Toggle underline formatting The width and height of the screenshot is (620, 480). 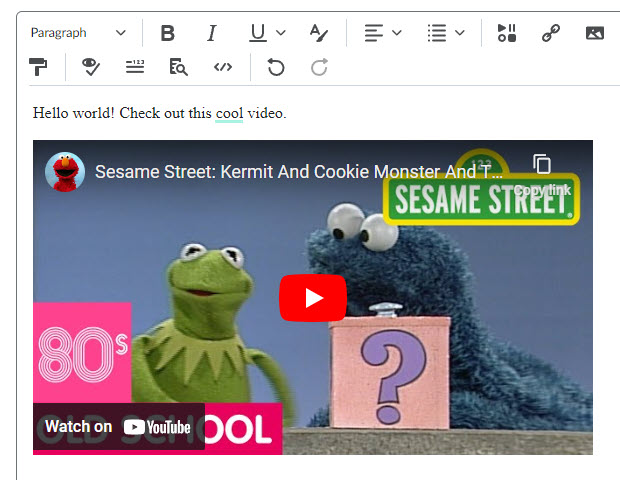coord(258,33)
